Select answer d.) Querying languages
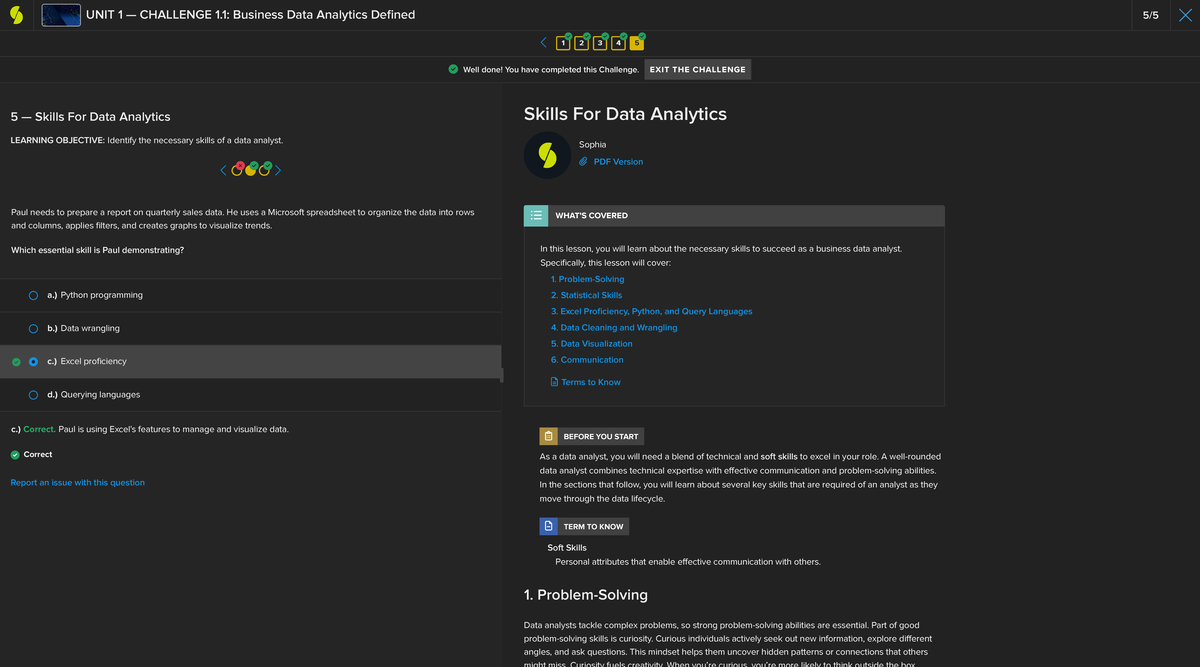 point(251,394)
